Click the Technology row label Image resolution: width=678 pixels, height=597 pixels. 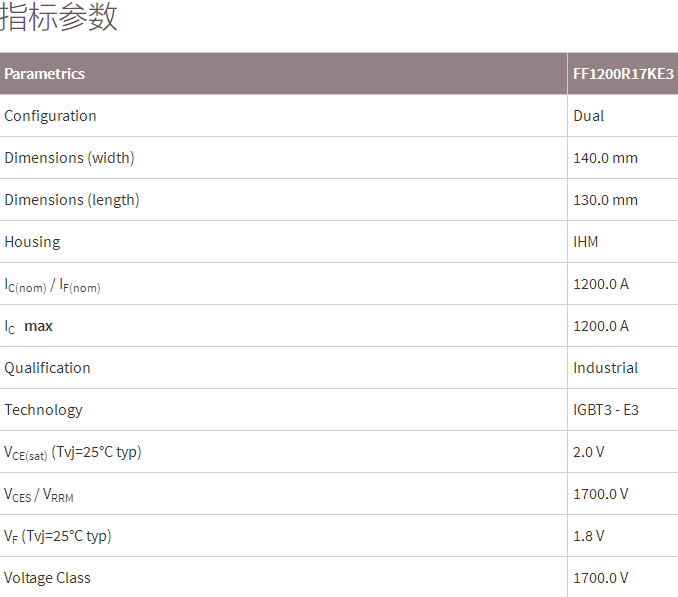click(x=43, y=410)
